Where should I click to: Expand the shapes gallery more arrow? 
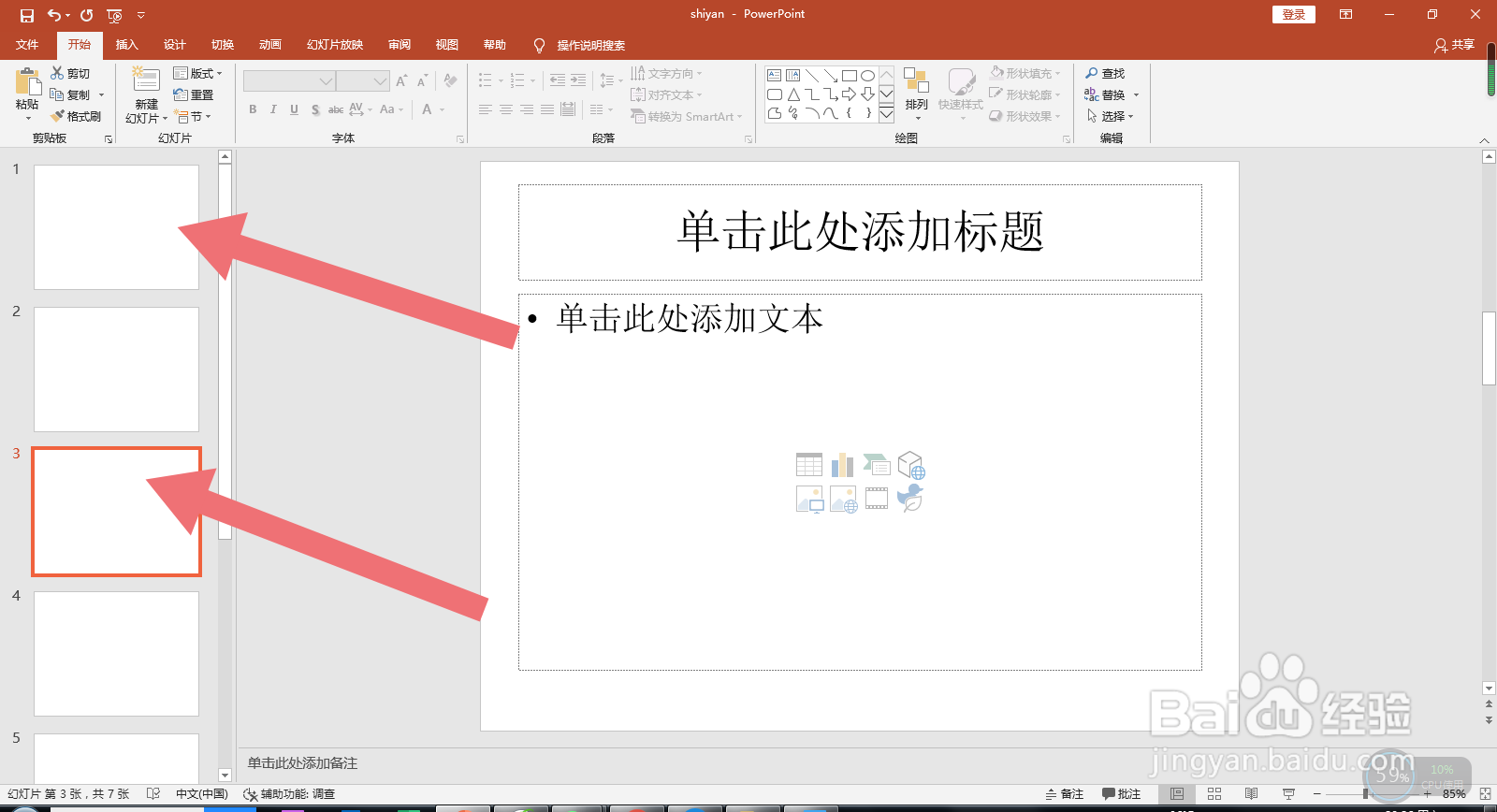click(886, 113)
